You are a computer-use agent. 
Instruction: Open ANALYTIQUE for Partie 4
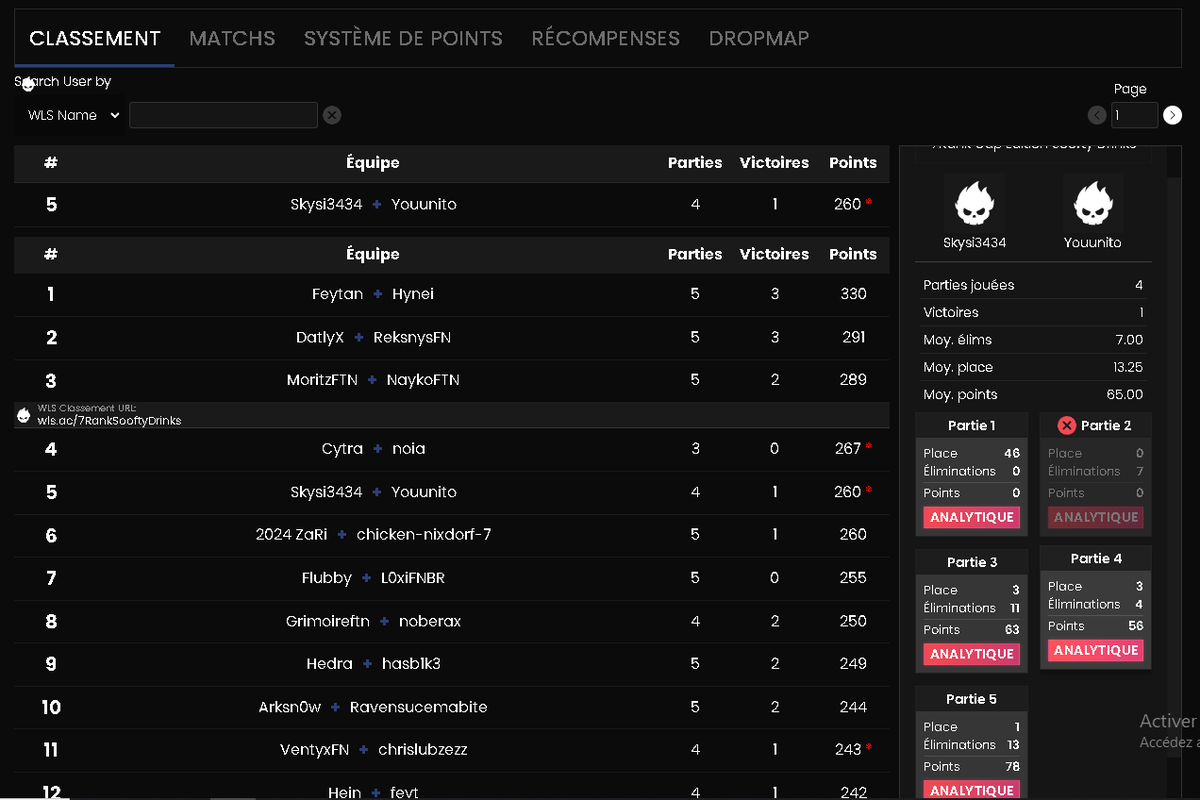click(x=1096, y=650)
